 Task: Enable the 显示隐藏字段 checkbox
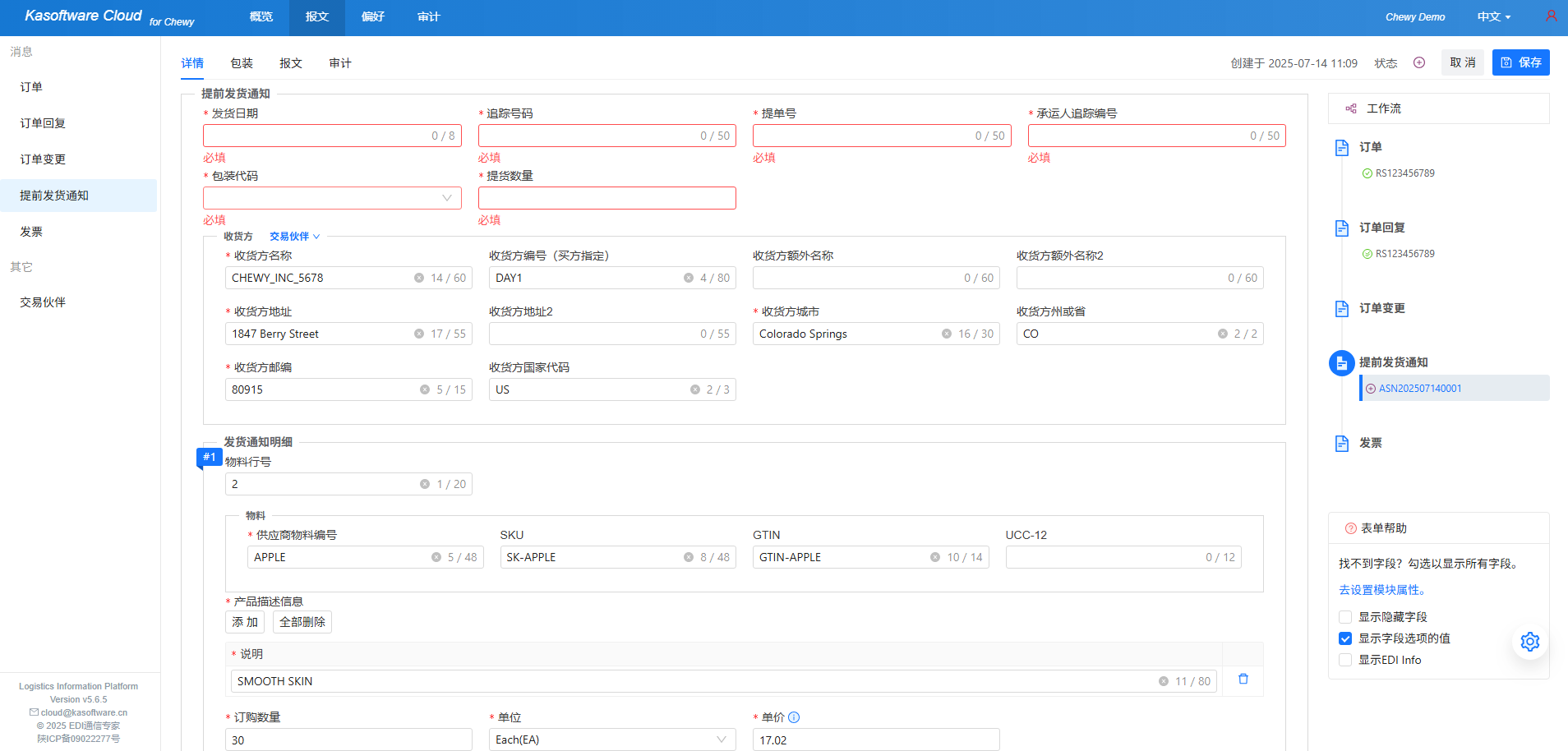coord(1345,617)
